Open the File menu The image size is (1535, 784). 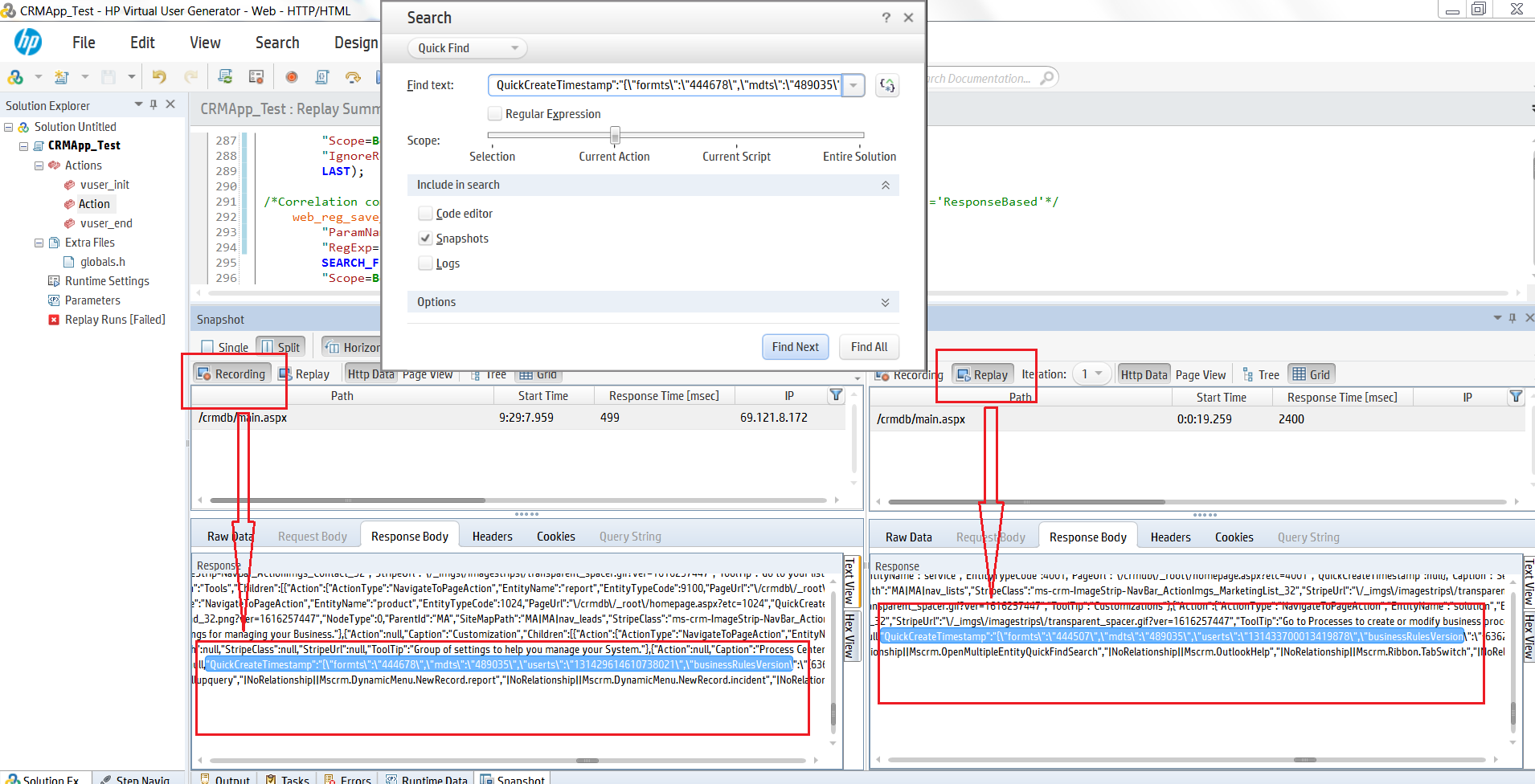[84, 43]
